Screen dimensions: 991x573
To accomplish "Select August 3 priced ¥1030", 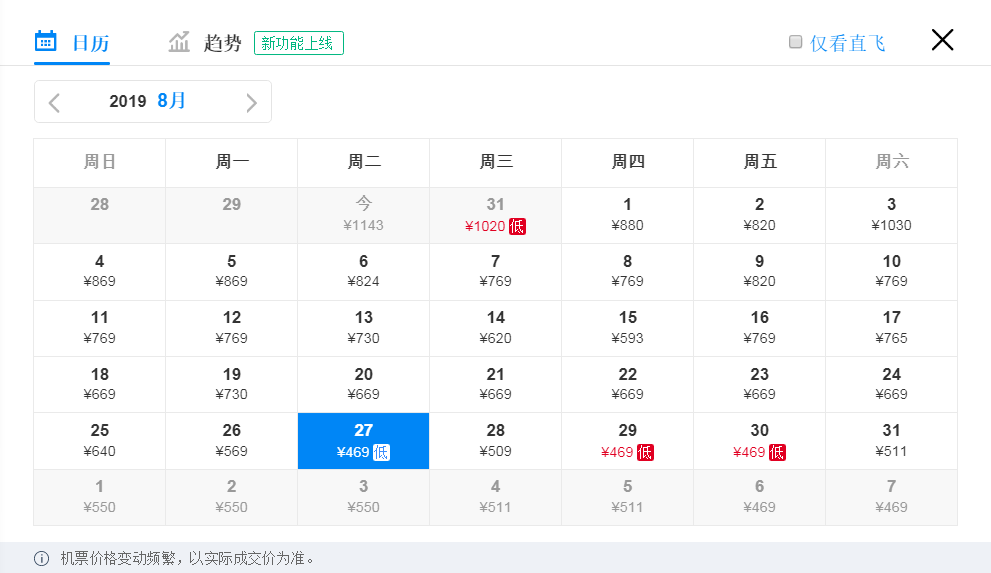I will [x=892, y=215].
